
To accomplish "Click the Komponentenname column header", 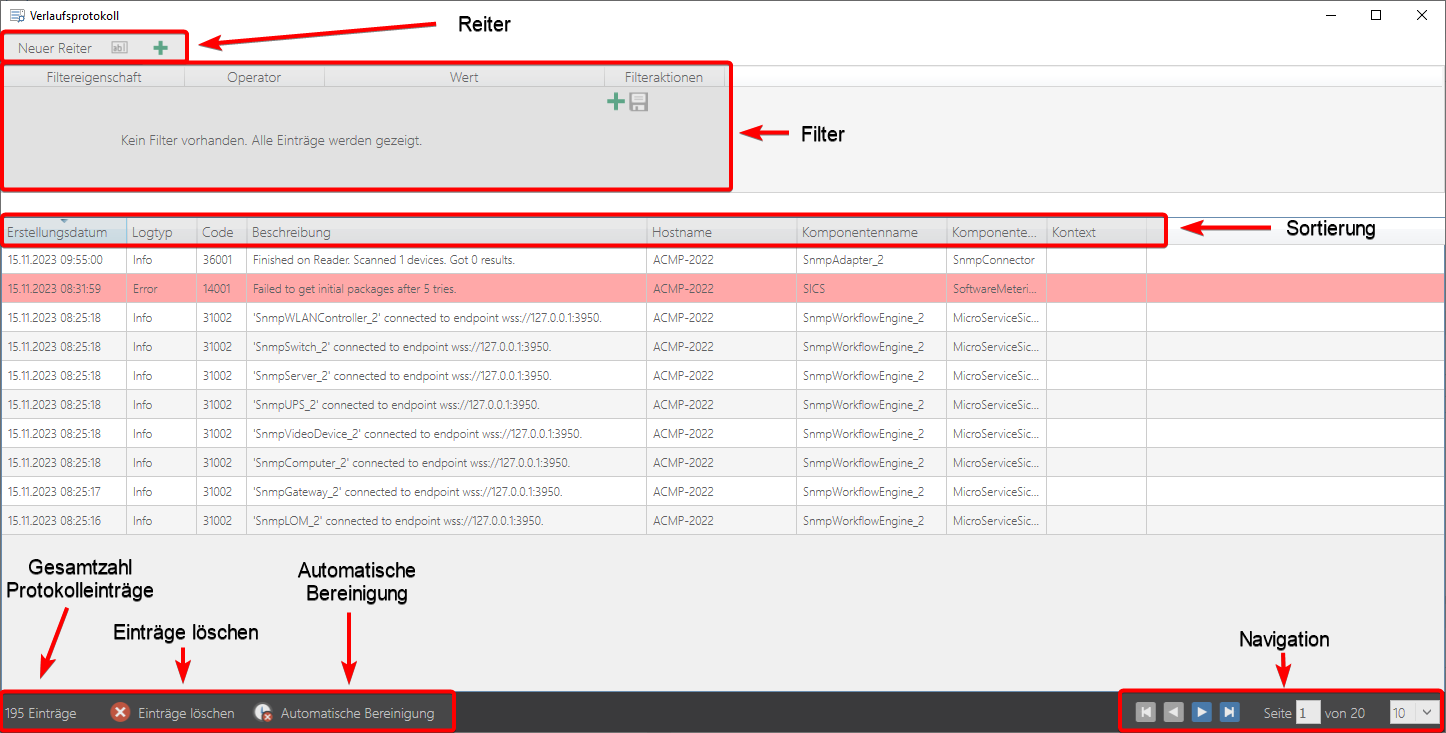I will click(x=860, y=232).
